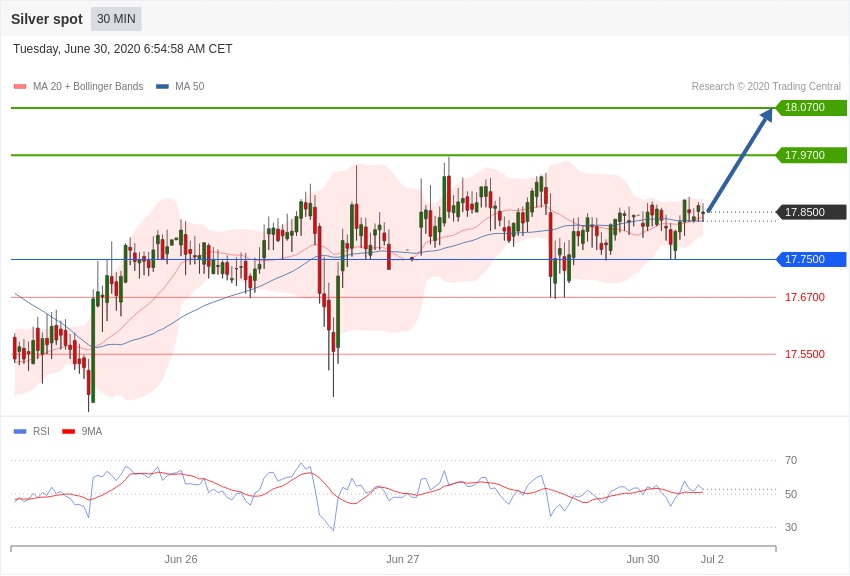This screenshot has width=850, height=576.
Task: Click the 9MA red legend swatch
Action: pyautogui.click(x=68, y=431)
